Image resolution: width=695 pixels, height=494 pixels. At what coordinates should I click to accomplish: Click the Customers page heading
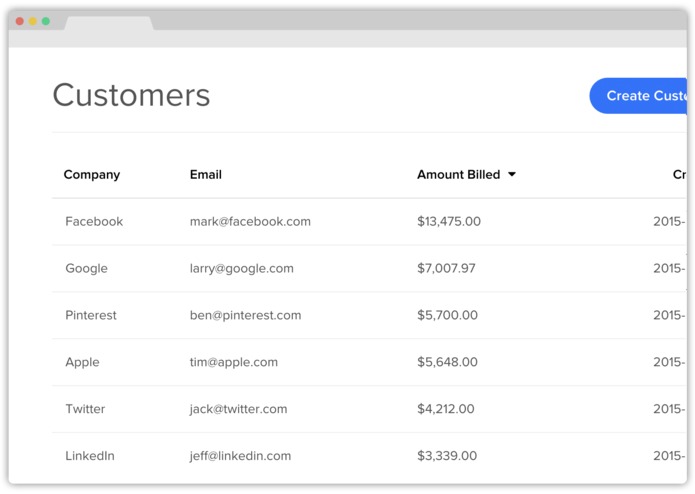coord(131,95)
